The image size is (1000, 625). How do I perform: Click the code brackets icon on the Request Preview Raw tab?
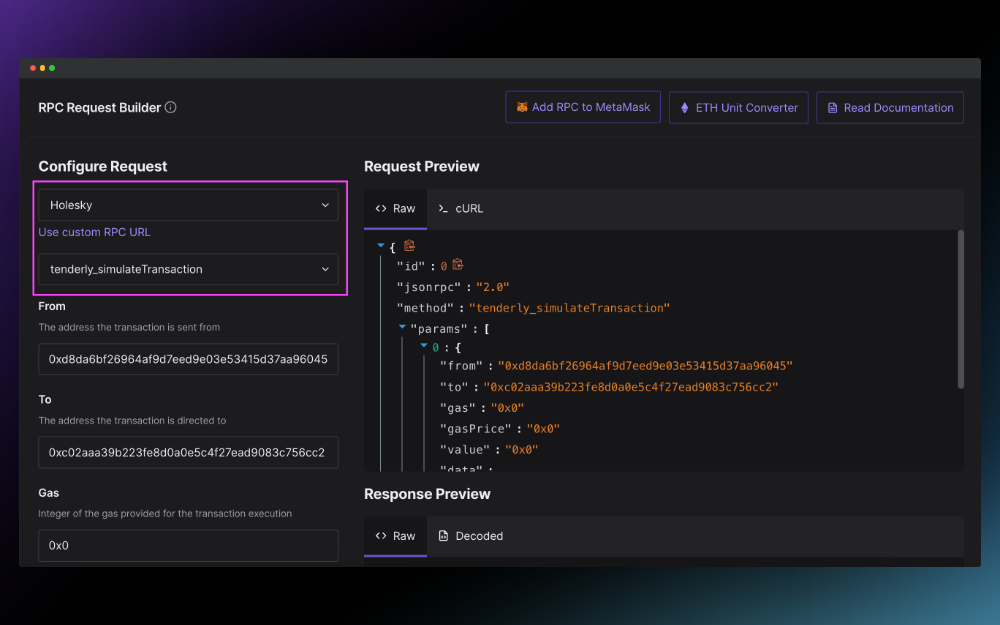(381, 209)
